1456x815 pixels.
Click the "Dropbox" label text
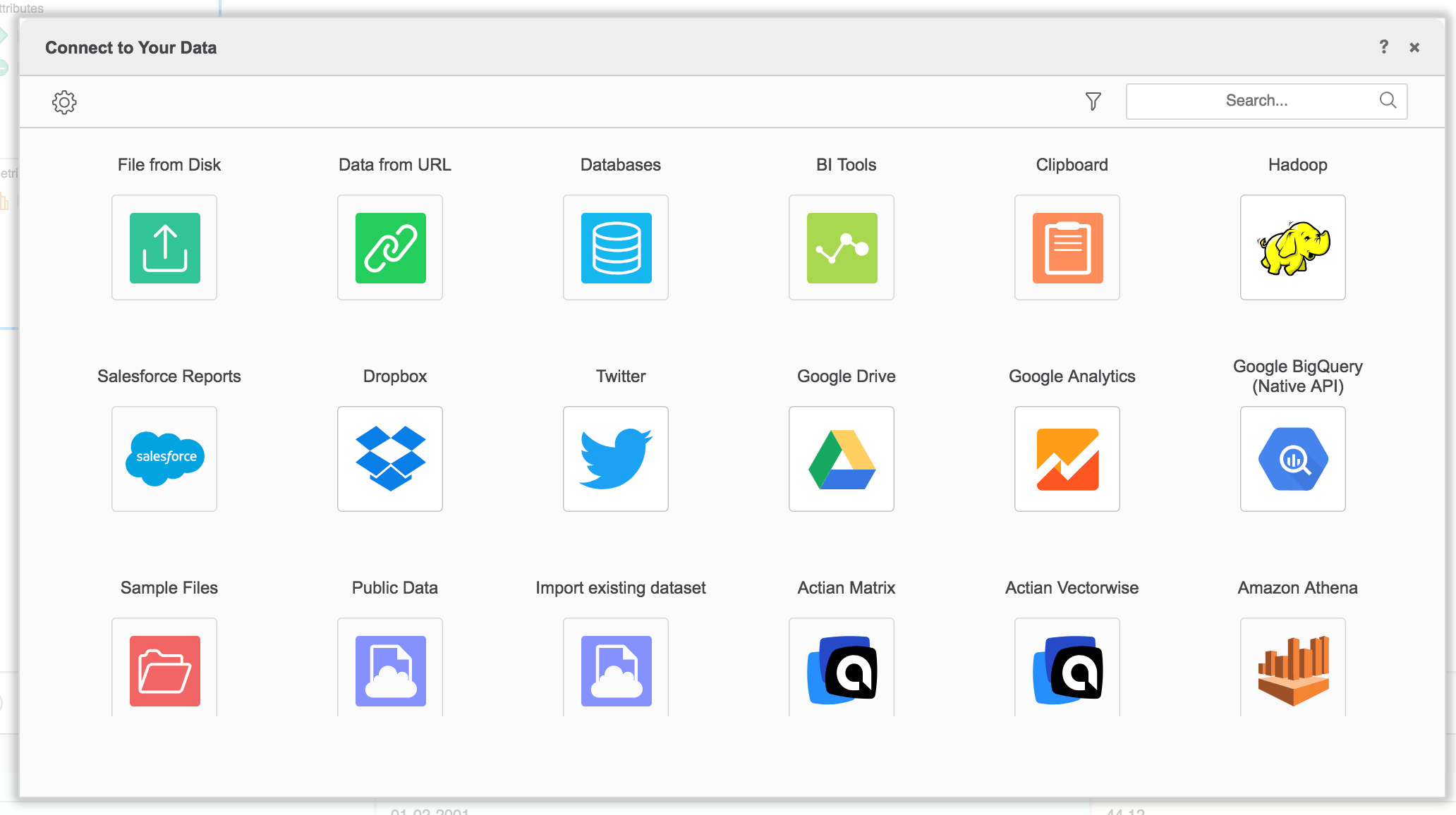coord(395,376)
